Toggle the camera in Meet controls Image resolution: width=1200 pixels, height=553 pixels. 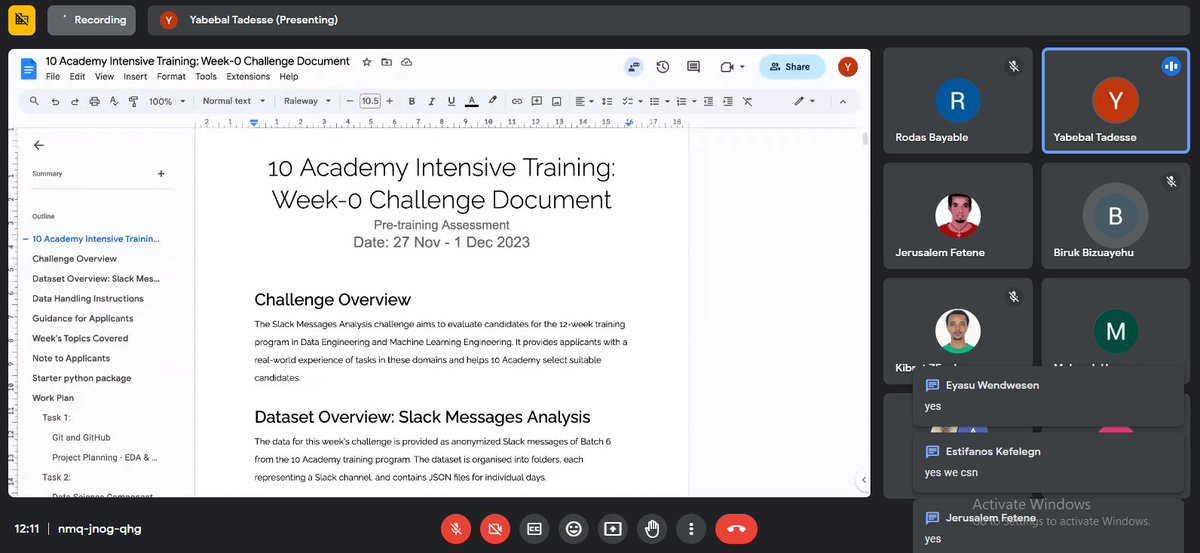494,529
